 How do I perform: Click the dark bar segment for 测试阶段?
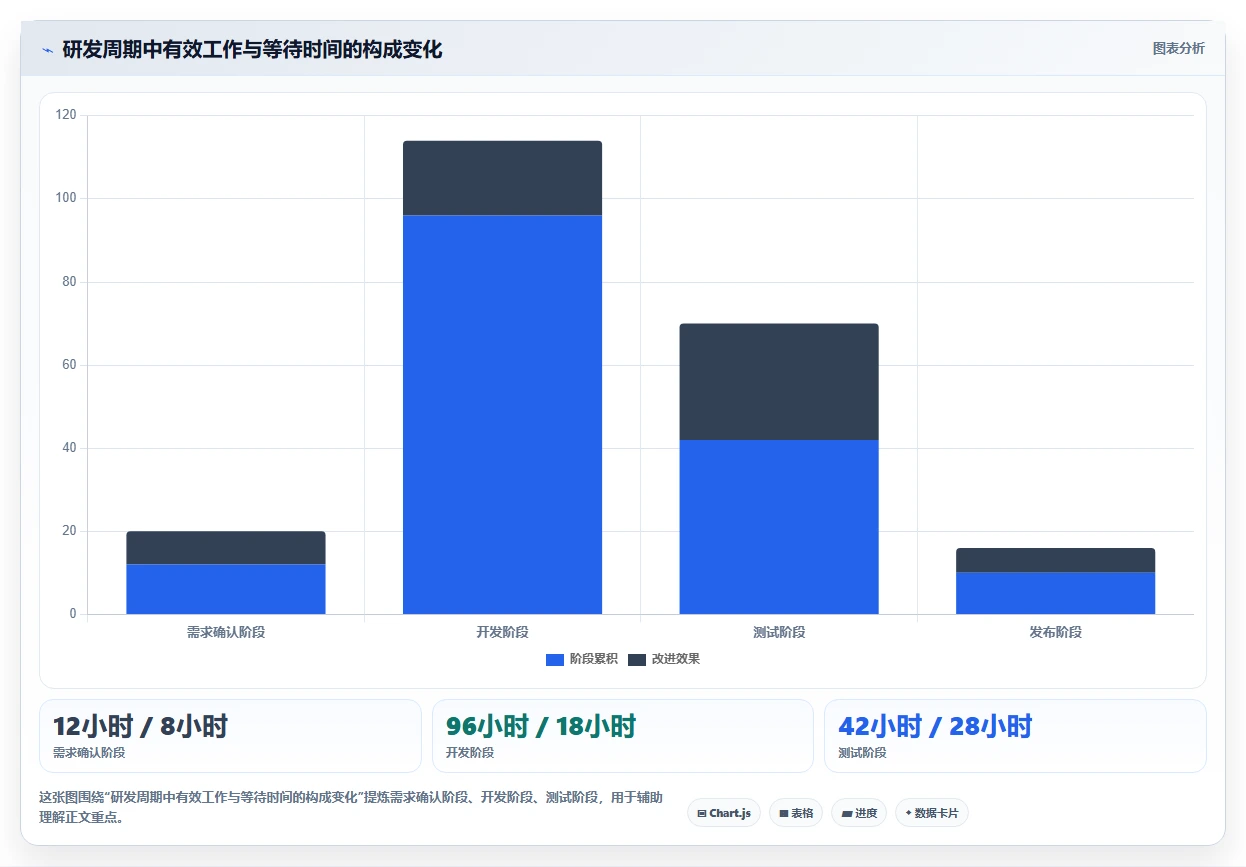click(779, 382)
